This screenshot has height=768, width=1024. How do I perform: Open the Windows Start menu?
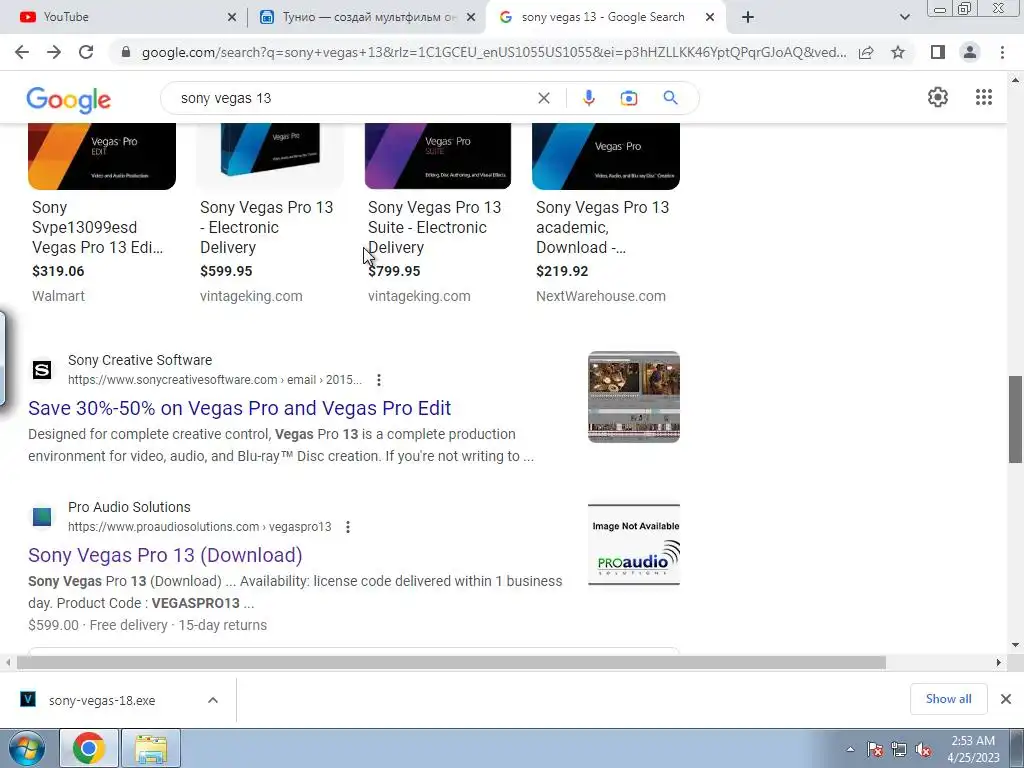click(x=27, y=748)
